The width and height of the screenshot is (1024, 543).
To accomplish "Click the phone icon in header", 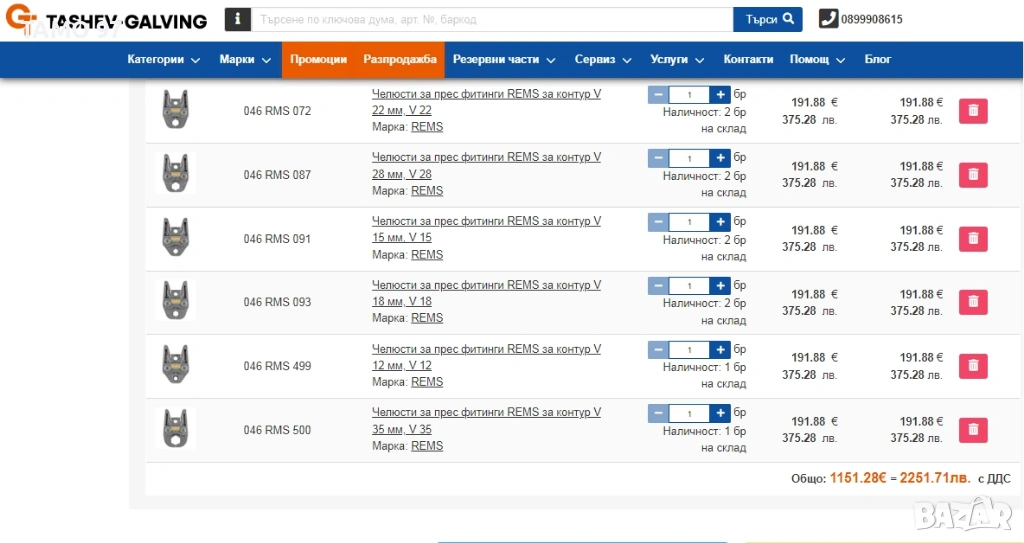I will (828, 19).
